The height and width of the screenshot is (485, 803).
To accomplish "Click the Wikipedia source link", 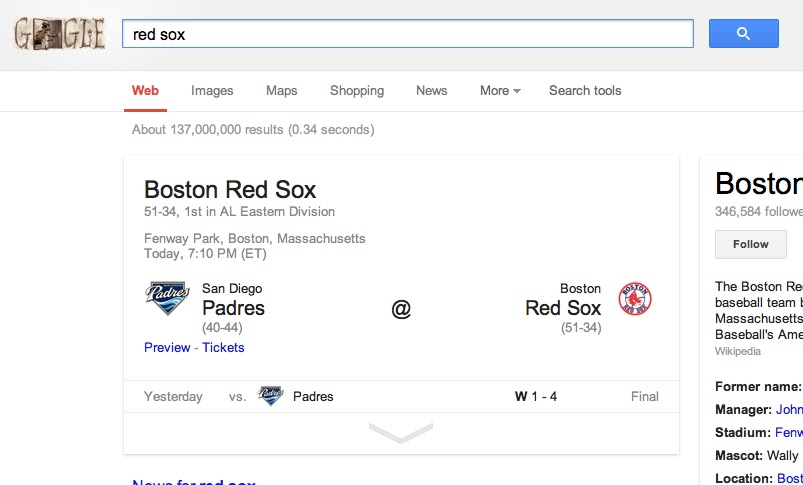I will click(x=738, y=351).
